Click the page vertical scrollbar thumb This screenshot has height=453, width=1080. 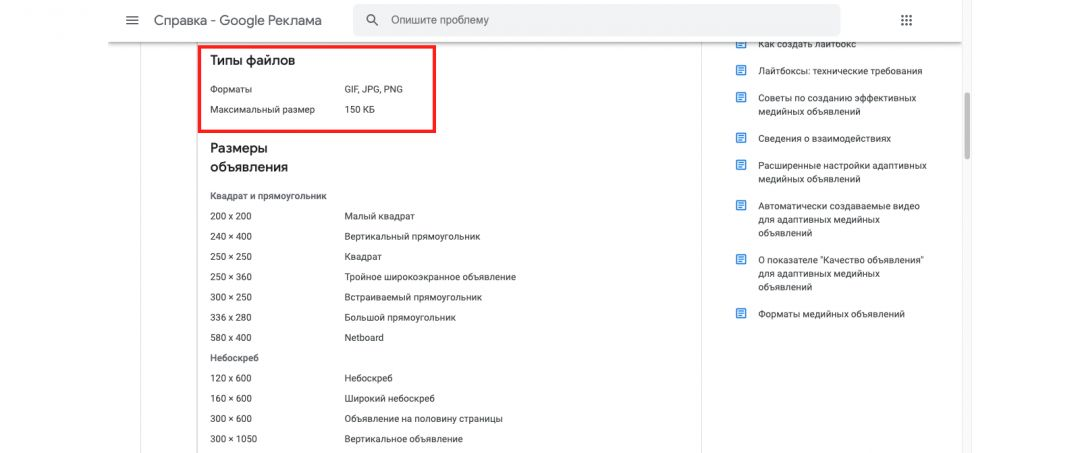click(x=967, y=126)
